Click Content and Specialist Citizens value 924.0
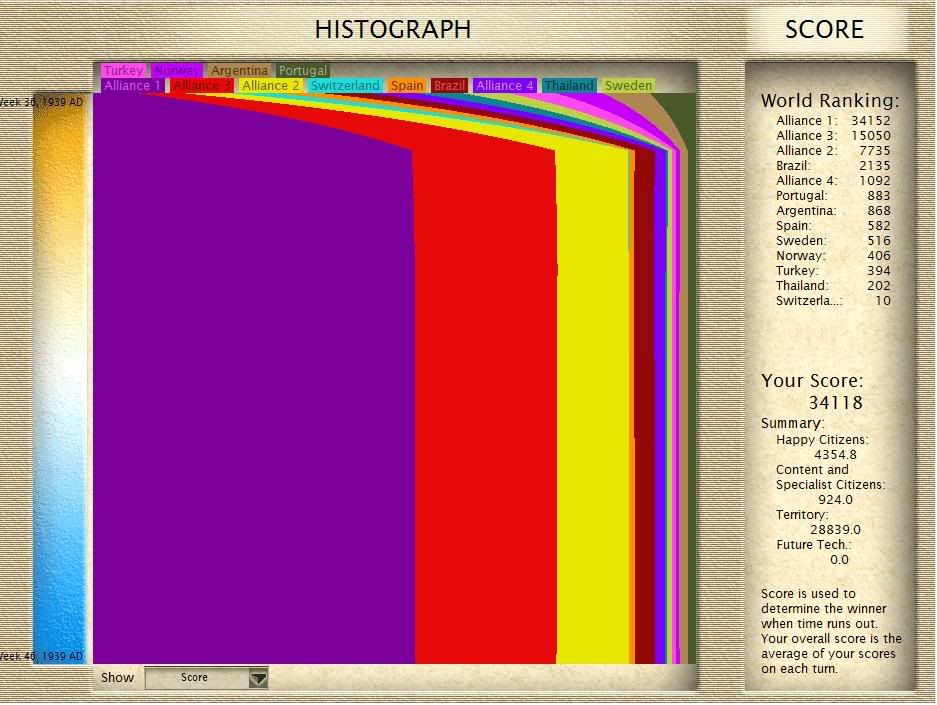The width and height of the screenshot is (937, 705). click(835, 499)
